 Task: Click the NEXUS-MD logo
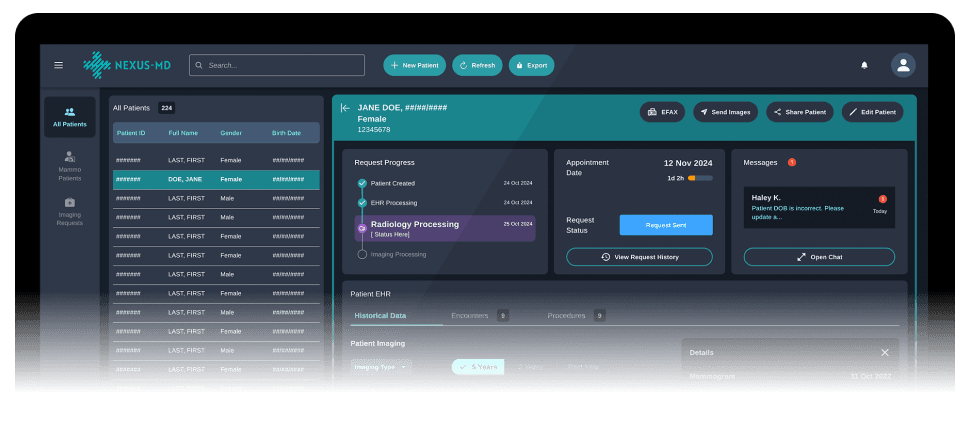pyautogui.click(x=127, y=65)
